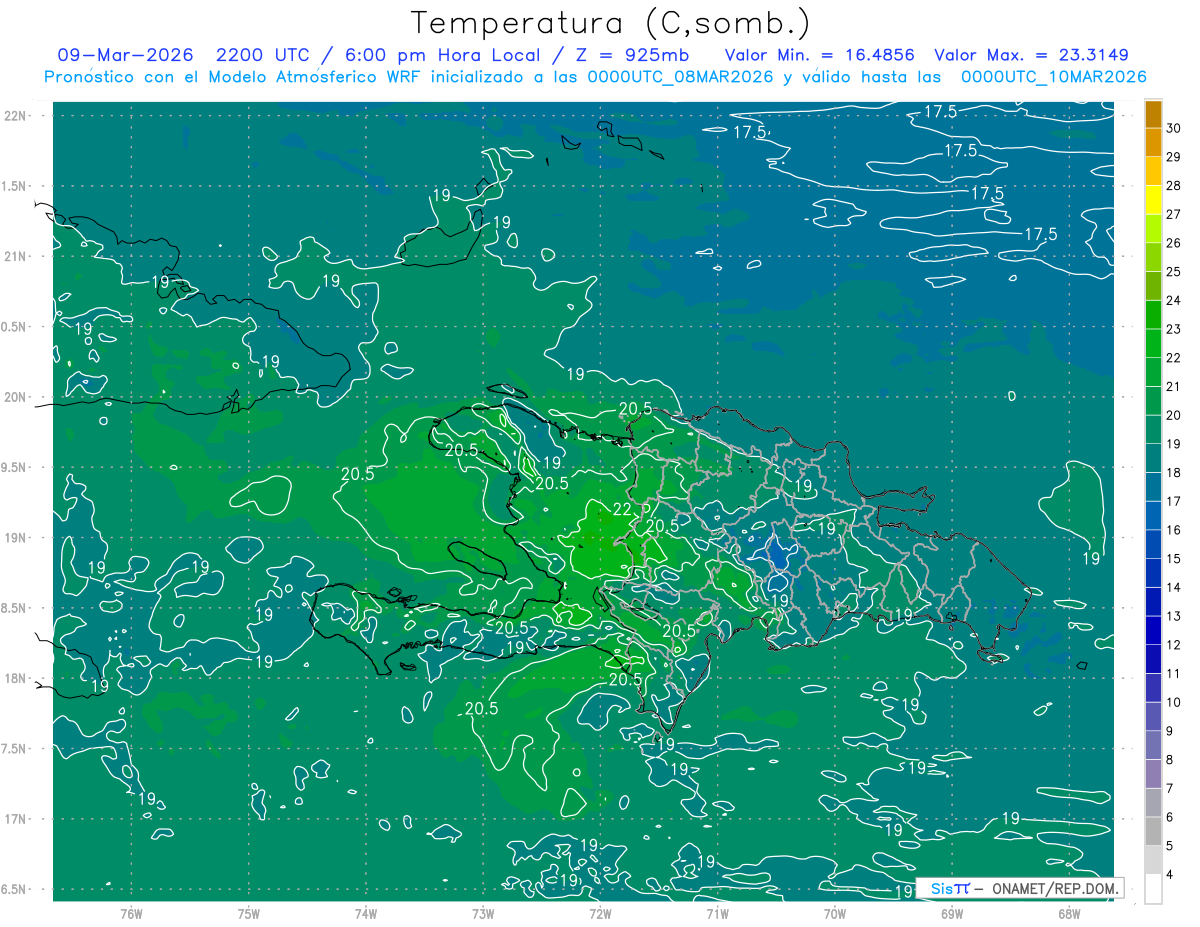
Task: Click the "Valor Max. = 23.3149" readout
Action: pyautogui.click(x=1031, y=55)
